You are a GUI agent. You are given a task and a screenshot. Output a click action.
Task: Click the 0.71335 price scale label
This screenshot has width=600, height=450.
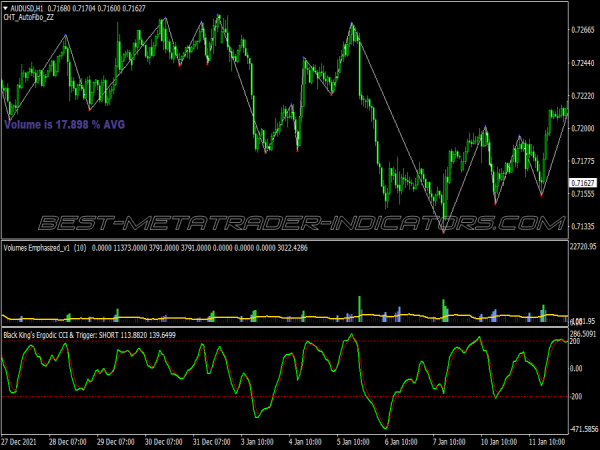583,227
